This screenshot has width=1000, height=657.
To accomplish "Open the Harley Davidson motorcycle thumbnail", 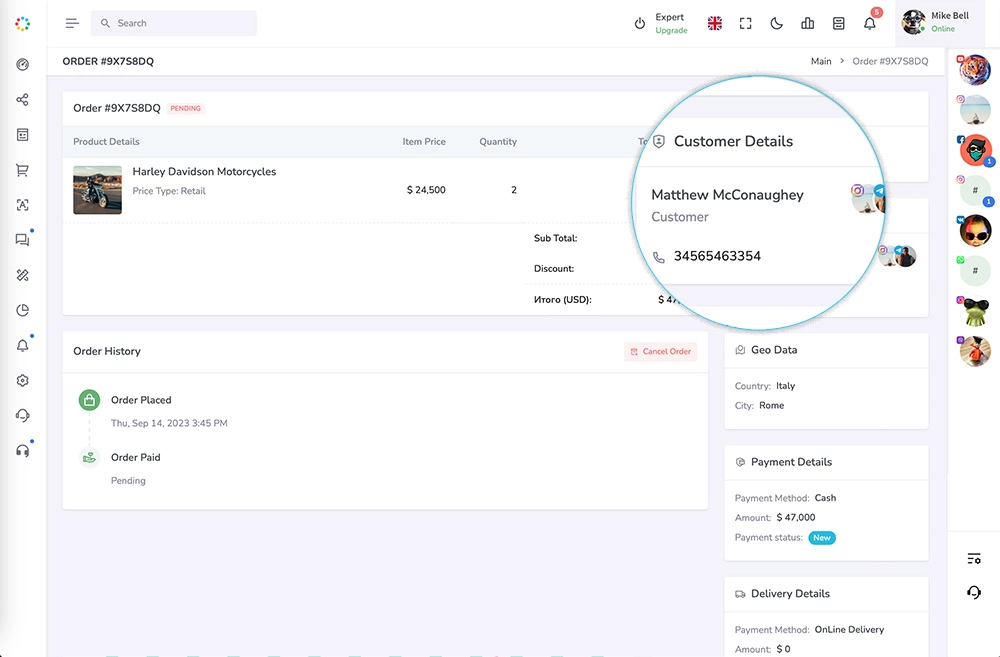I will (97, 190).
